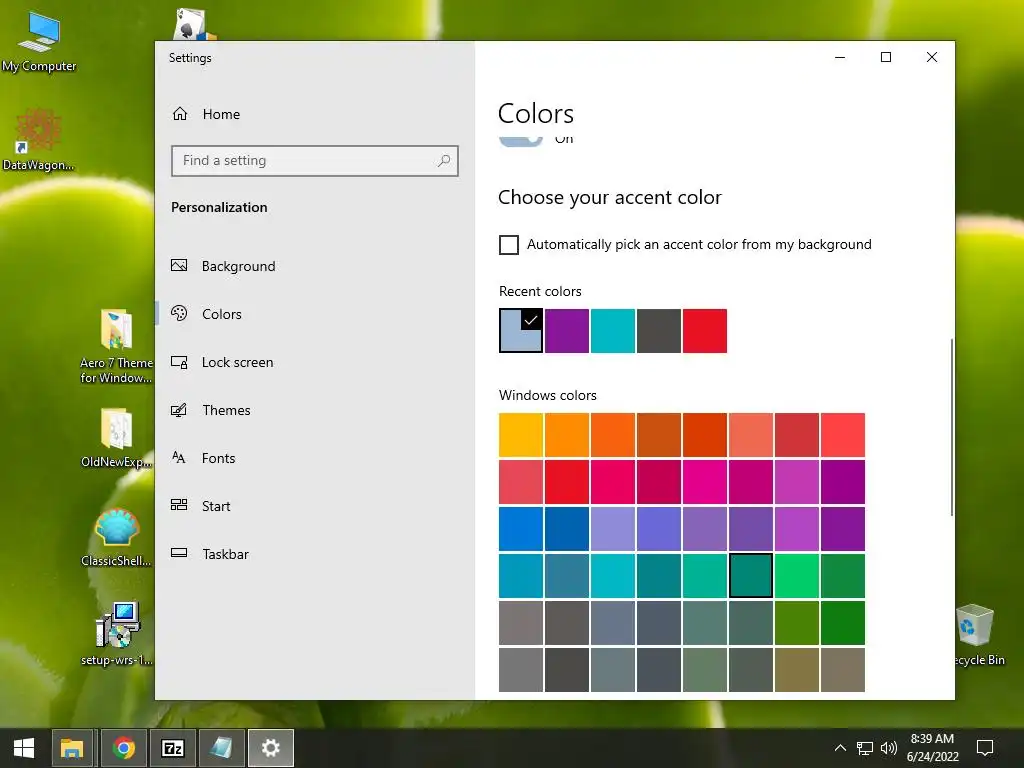Toggle the partially visible On switch
Screen dimensions: 1024x768
(x=520, y=140)
